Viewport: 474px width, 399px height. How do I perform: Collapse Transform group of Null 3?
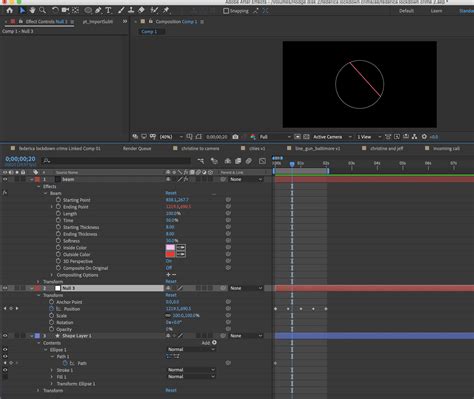click(38, 295)
